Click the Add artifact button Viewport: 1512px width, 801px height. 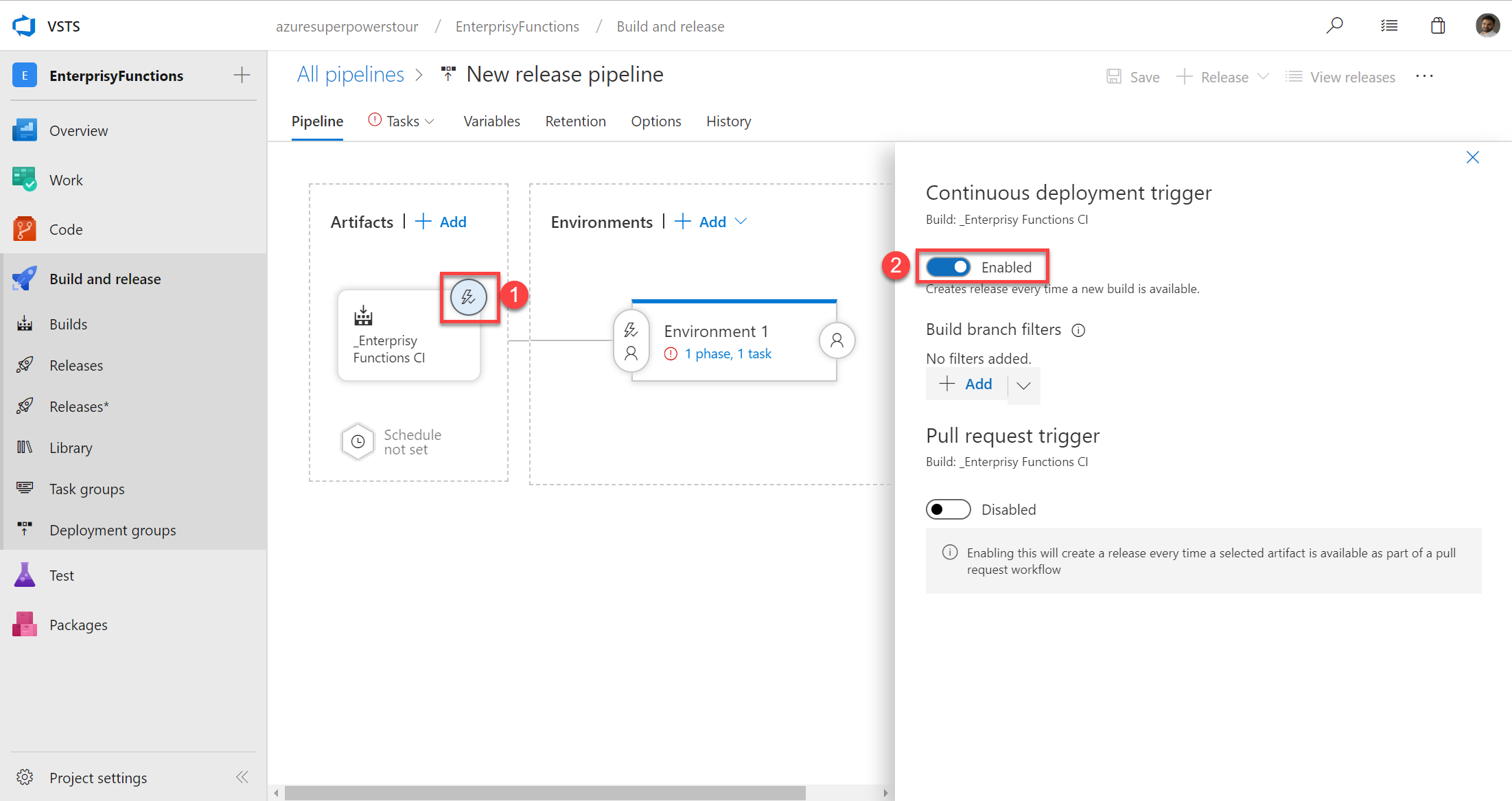click(x=441, y=221)
